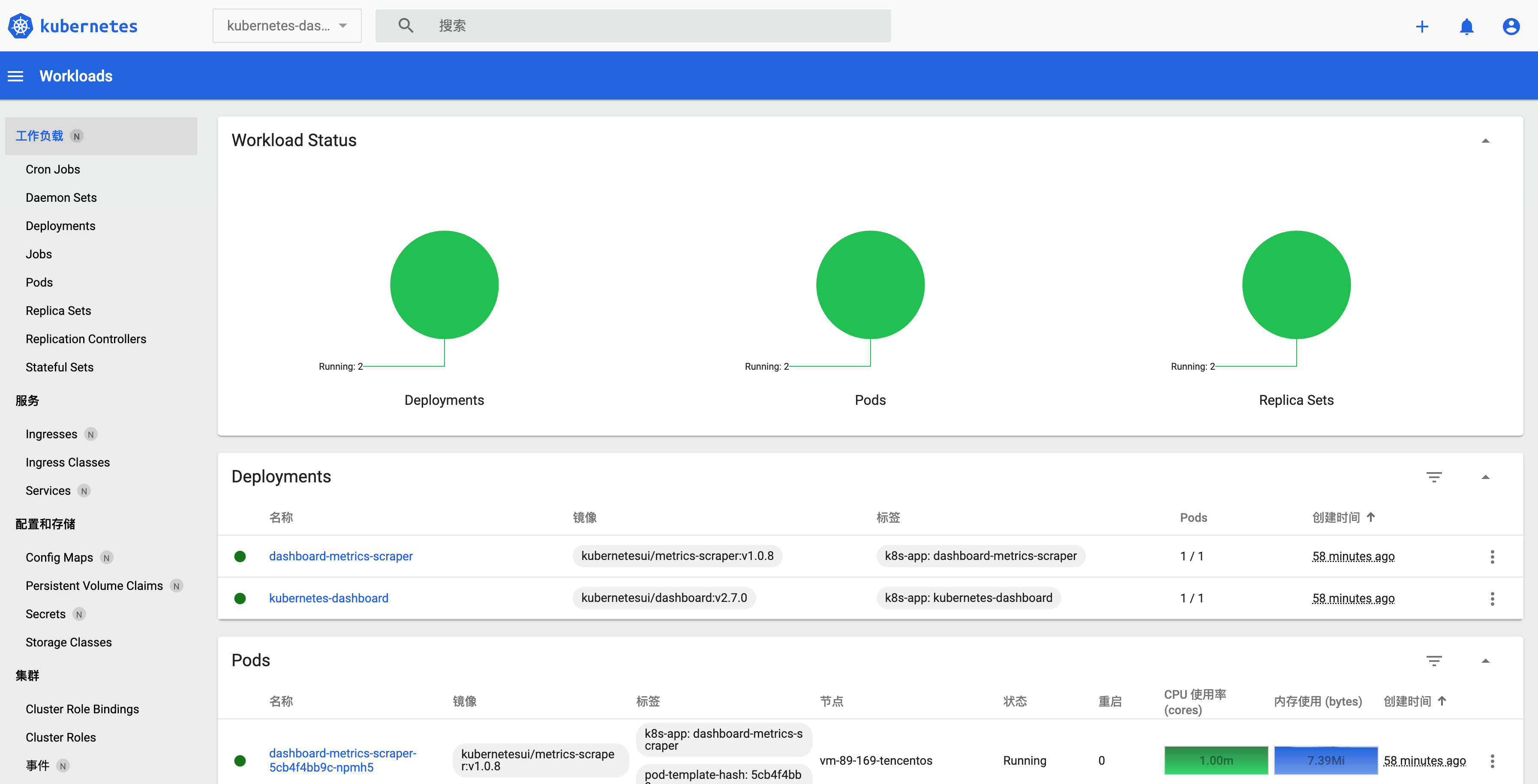
Task: Expand the namespace selector dropdown
Action: click(x=347, y=25)
